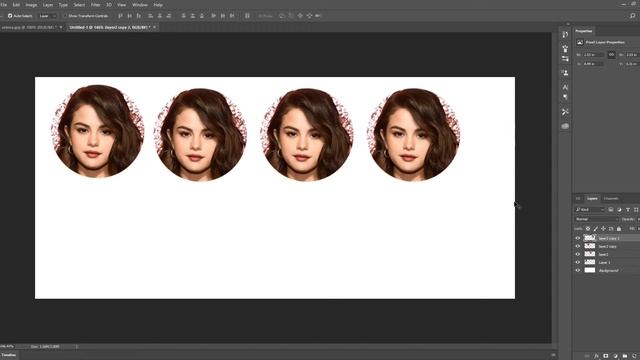Click the Create new group folder icon

(624, 356)
